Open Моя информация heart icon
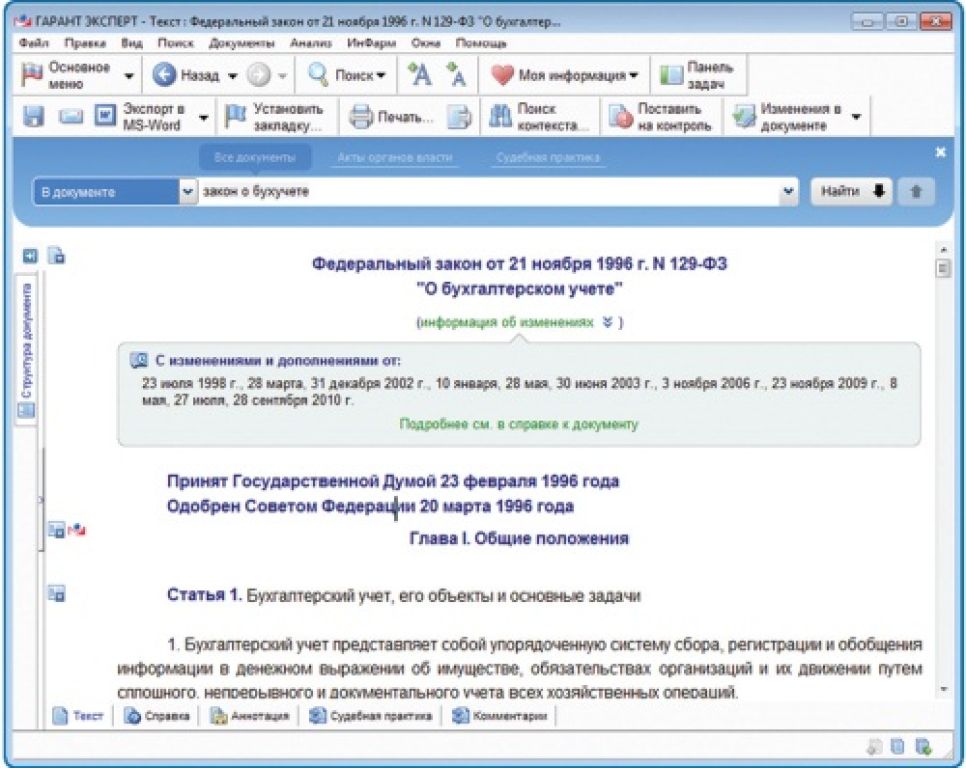 (x=502, y=75)
